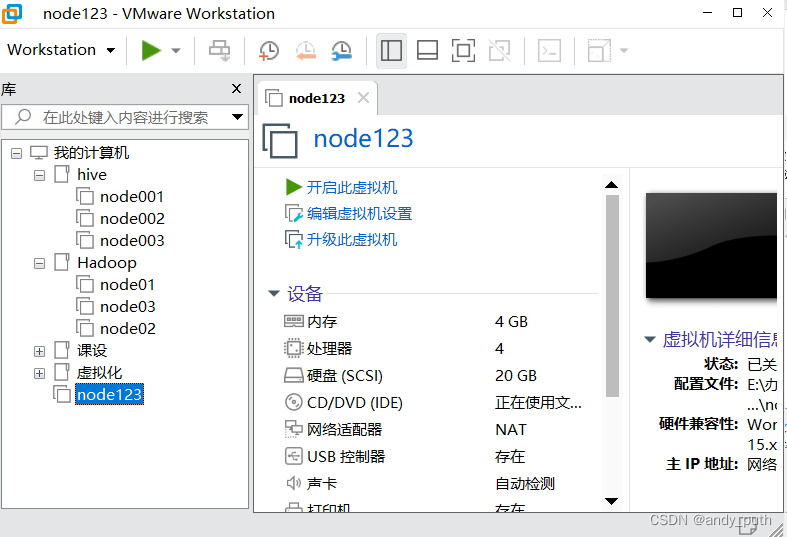Focus the library search field
The height and width of the screenshot is (537, 787).
click(x=125, y=117)
